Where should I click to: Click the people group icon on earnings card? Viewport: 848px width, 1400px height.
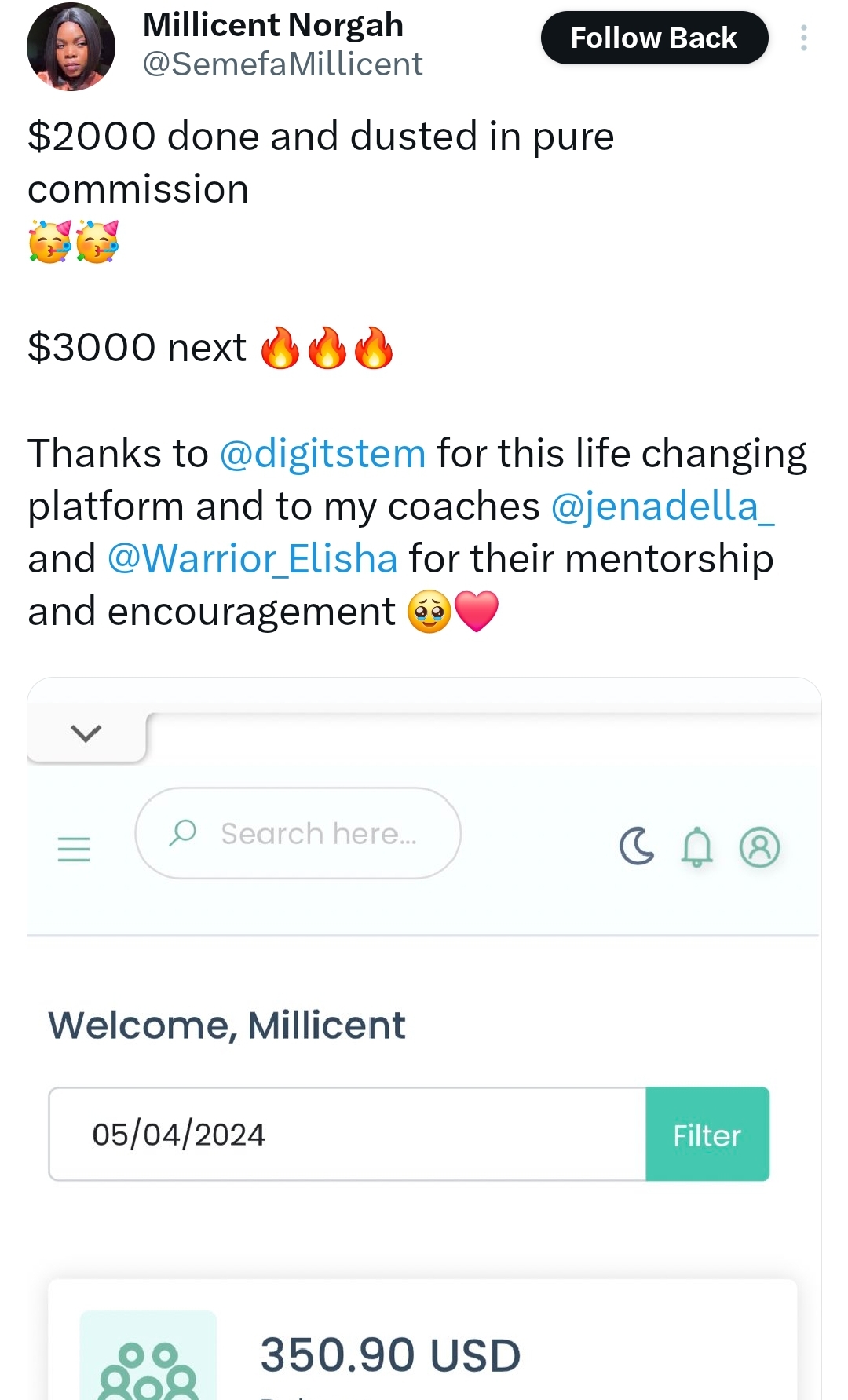tap(148, 1357)
